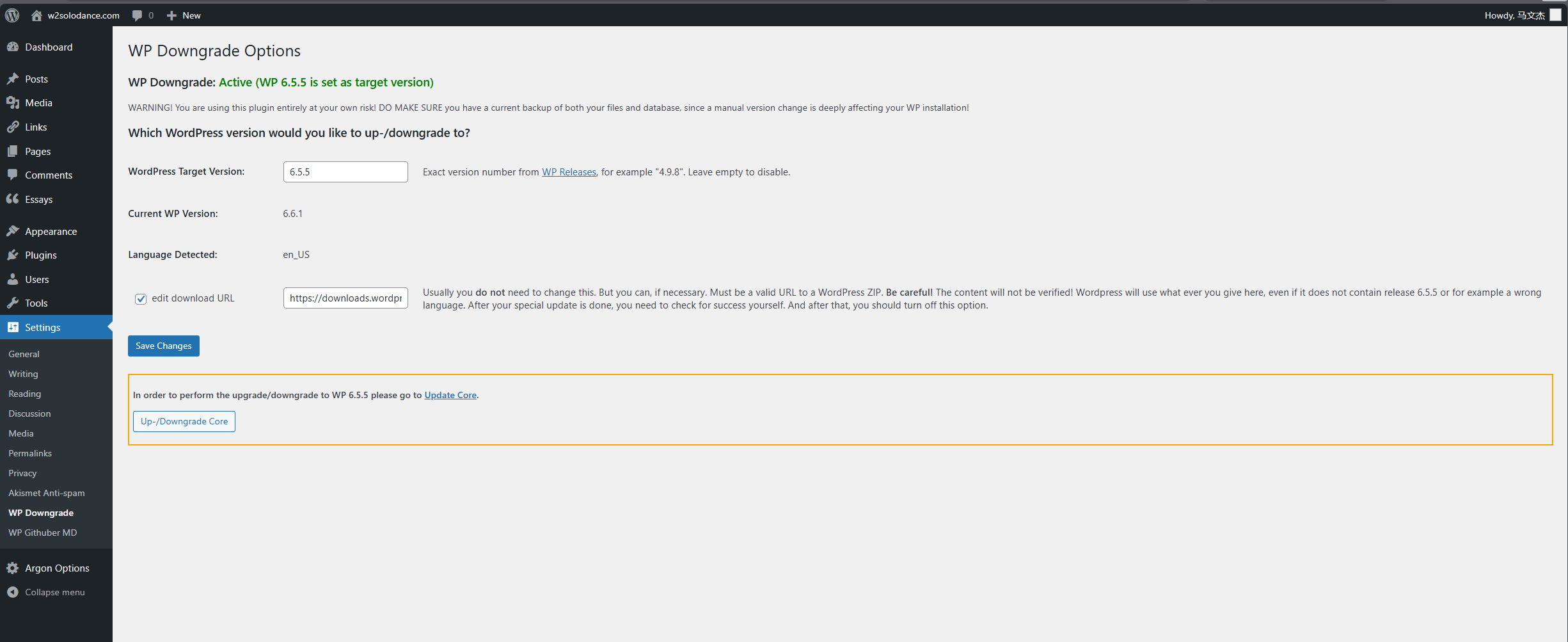Click the Appearance paintbrush icon
1568x642 pixels.
(13, 231)
